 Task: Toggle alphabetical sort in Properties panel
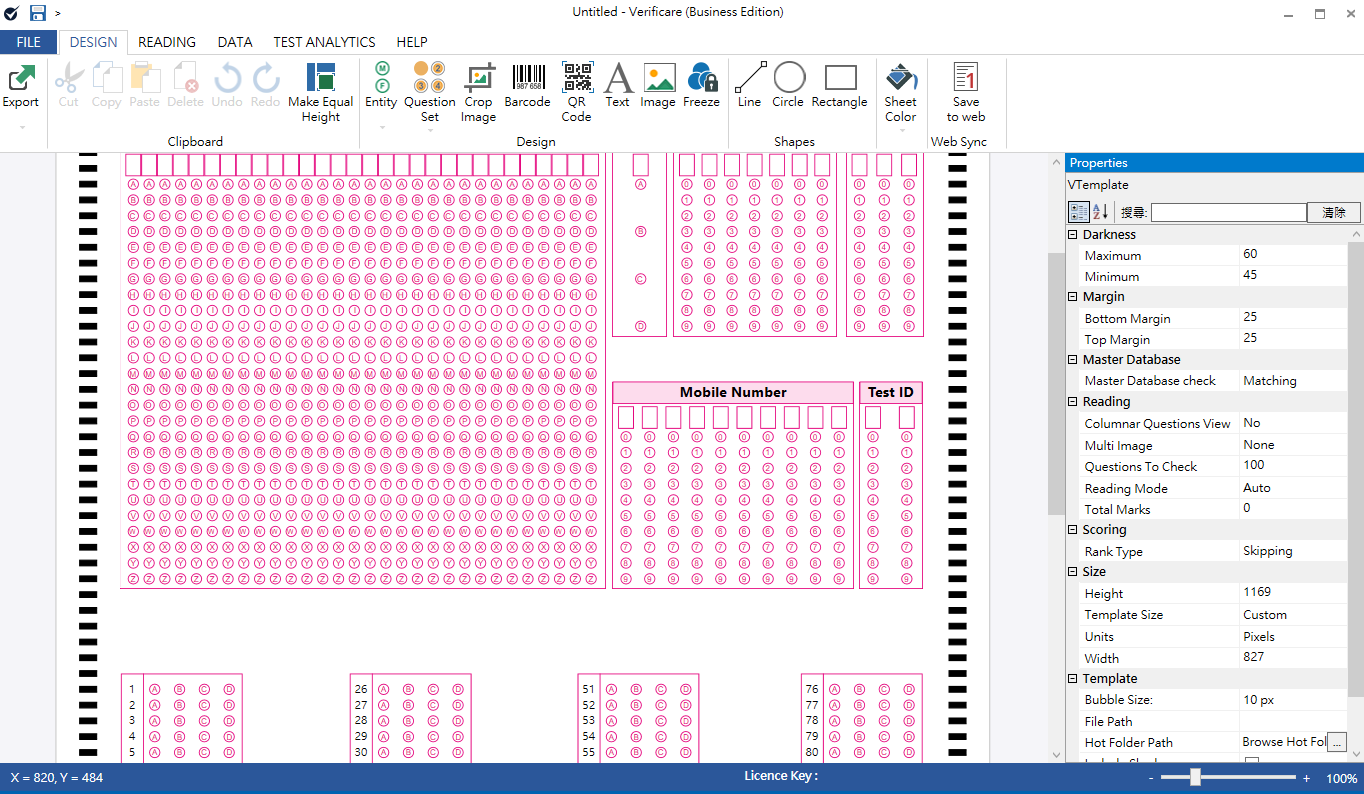click(x=1101, y=212)
